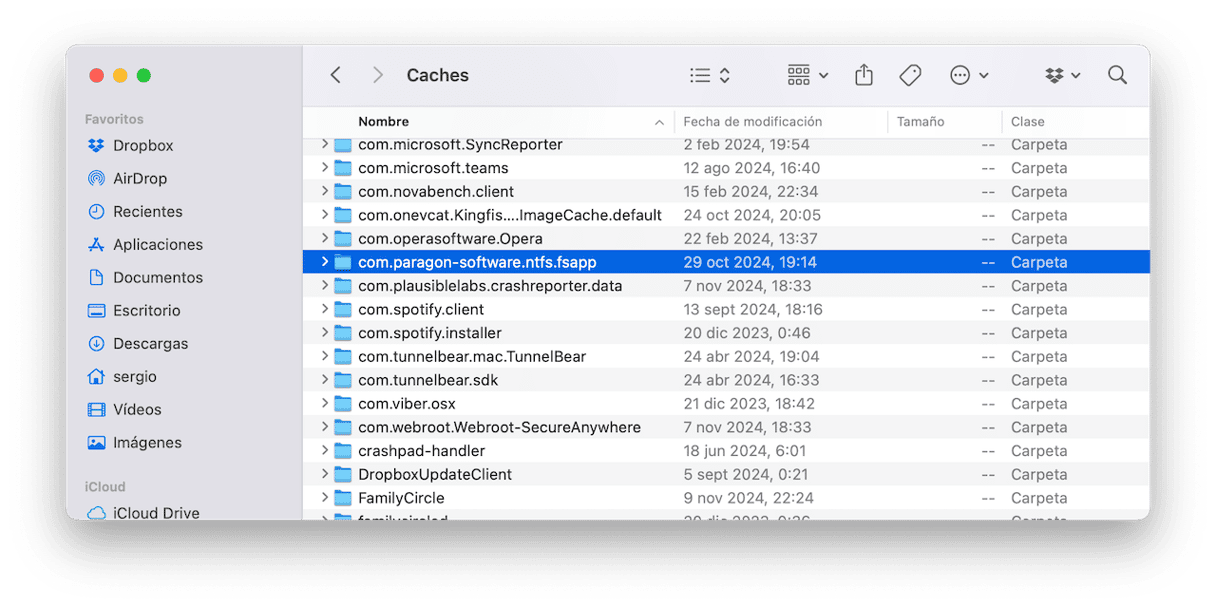Image resolution: width=1216 pixels, height=607 pixels.
Task: Click the Caches window title
Action: pos(438,75)
